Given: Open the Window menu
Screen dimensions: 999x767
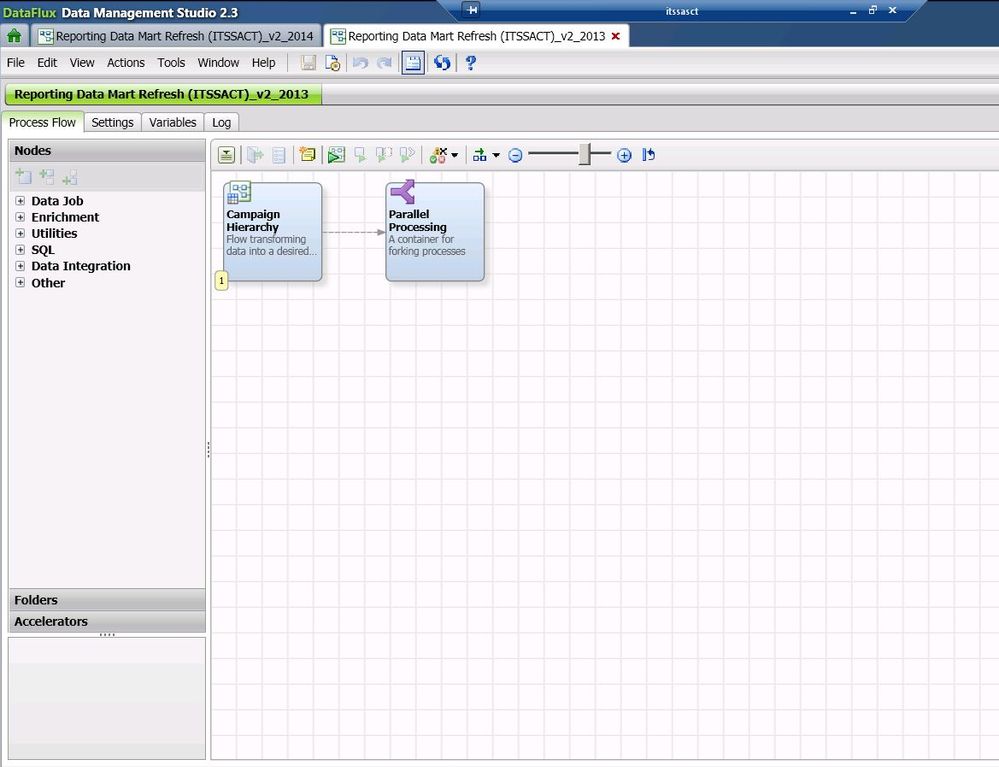Looking at the screenshot, I should (x=219, y=62).
